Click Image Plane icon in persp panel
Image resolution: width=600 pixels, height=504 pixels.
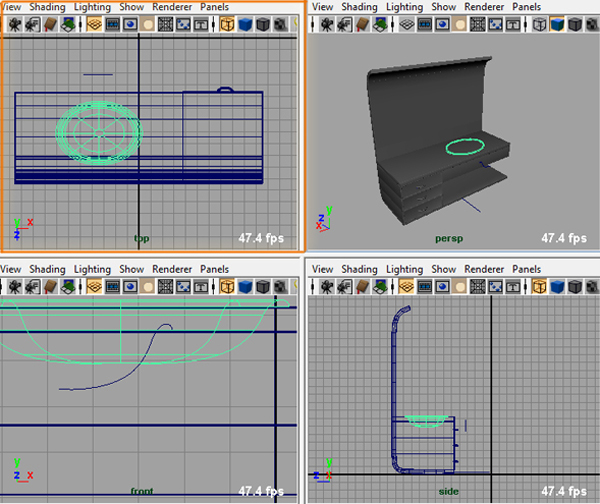coord(380,24)
